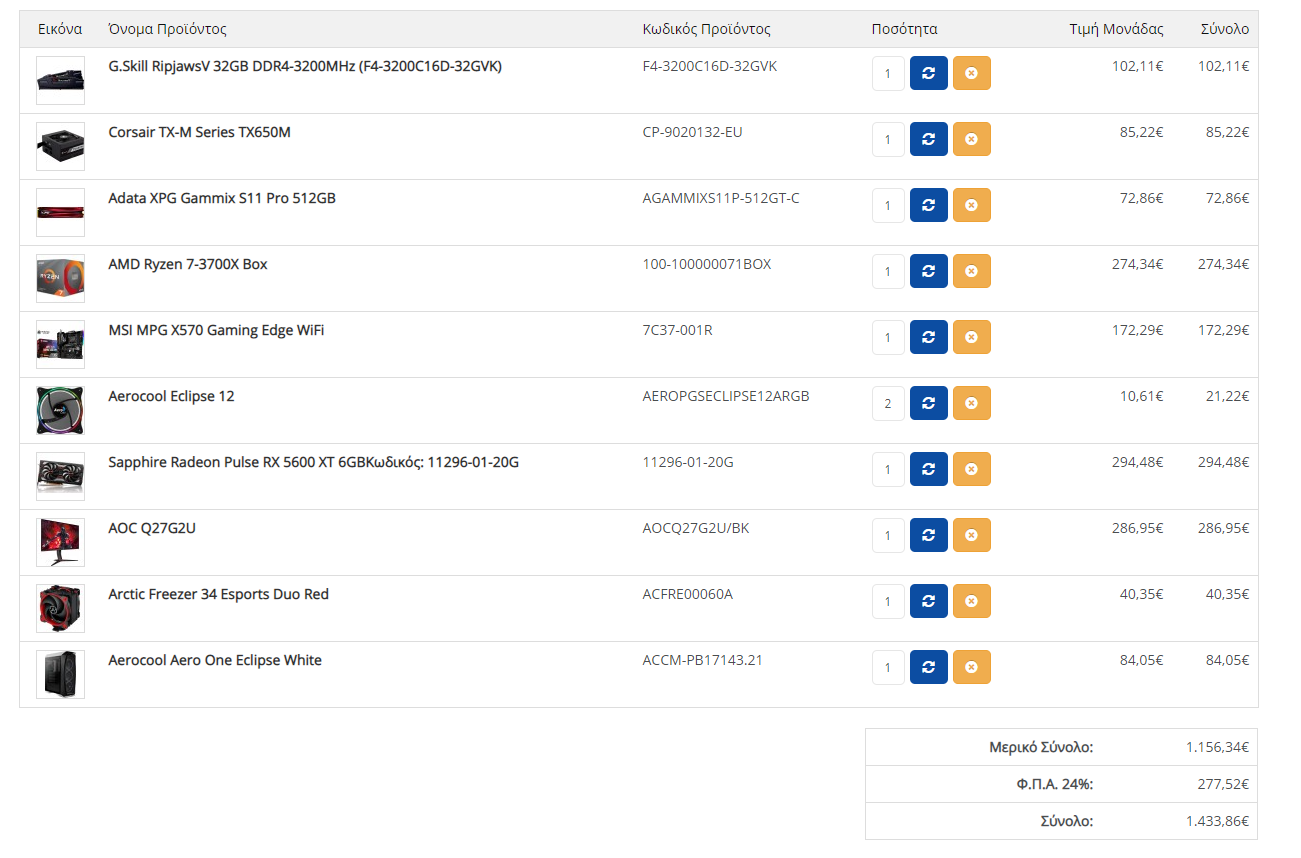1301x858 pixels.
Task: Remove MSI MPG X570 Gaming Edge WiFi
Action: tap(972, 337)
